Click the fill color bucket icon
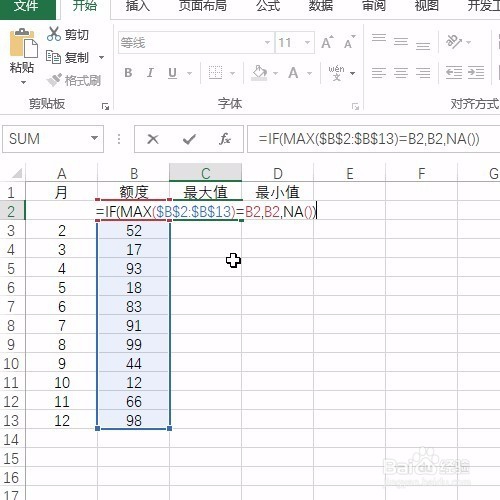Viewport: 500px width, 500px height. click(260, 73)
